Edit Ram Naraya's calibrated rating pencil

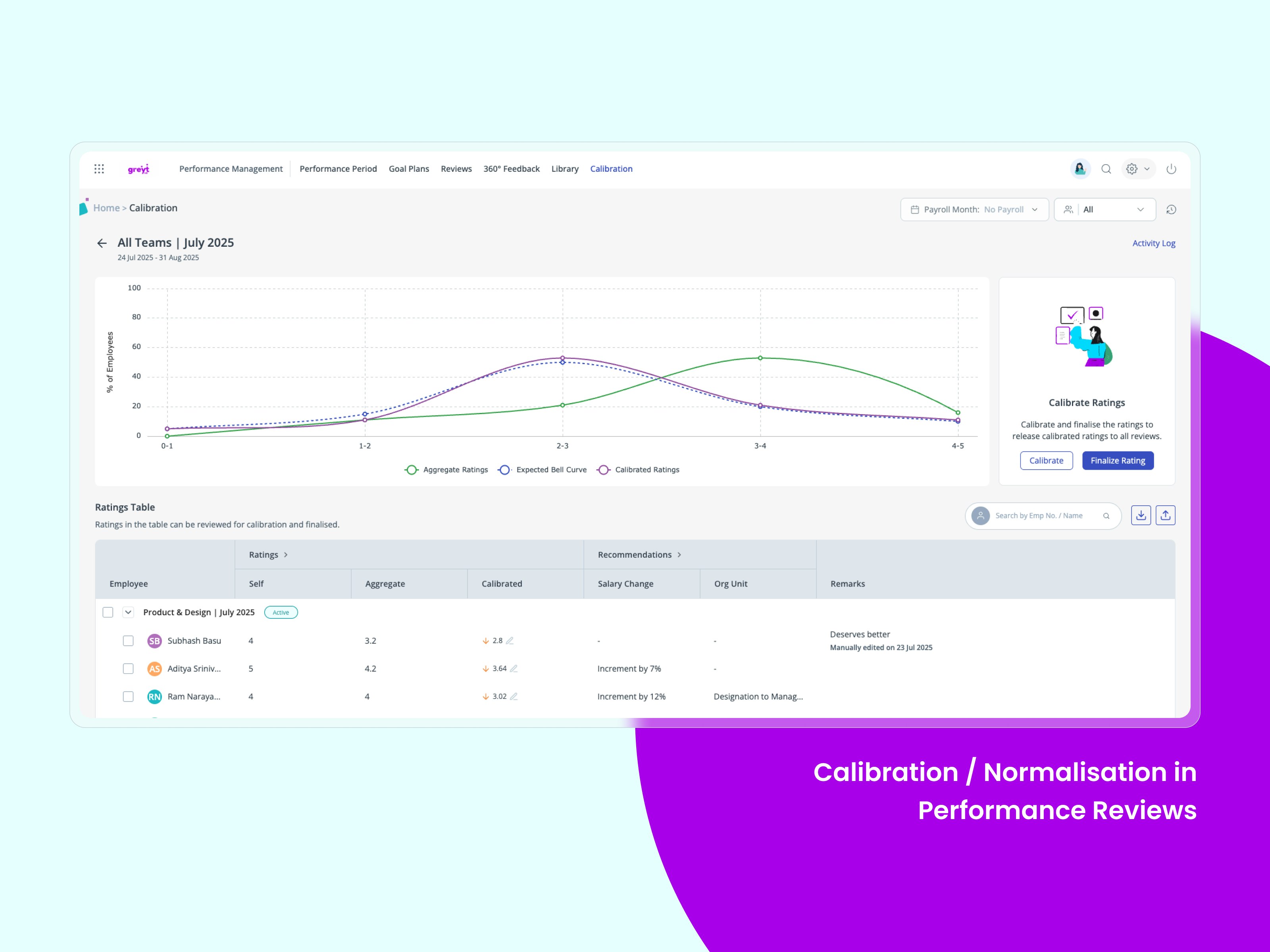(514, 696)
